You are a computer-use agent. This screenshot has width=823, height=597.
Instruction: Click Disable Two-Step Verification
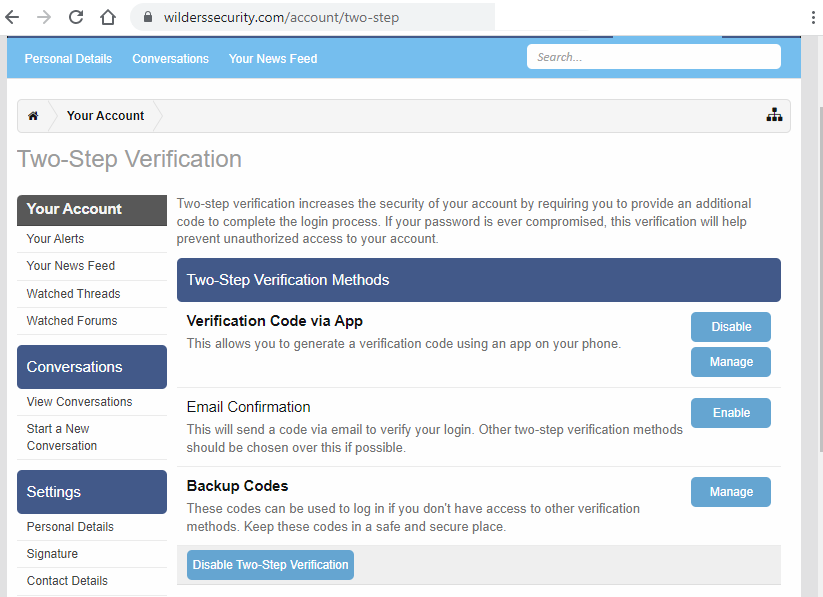tap(269, 564)
